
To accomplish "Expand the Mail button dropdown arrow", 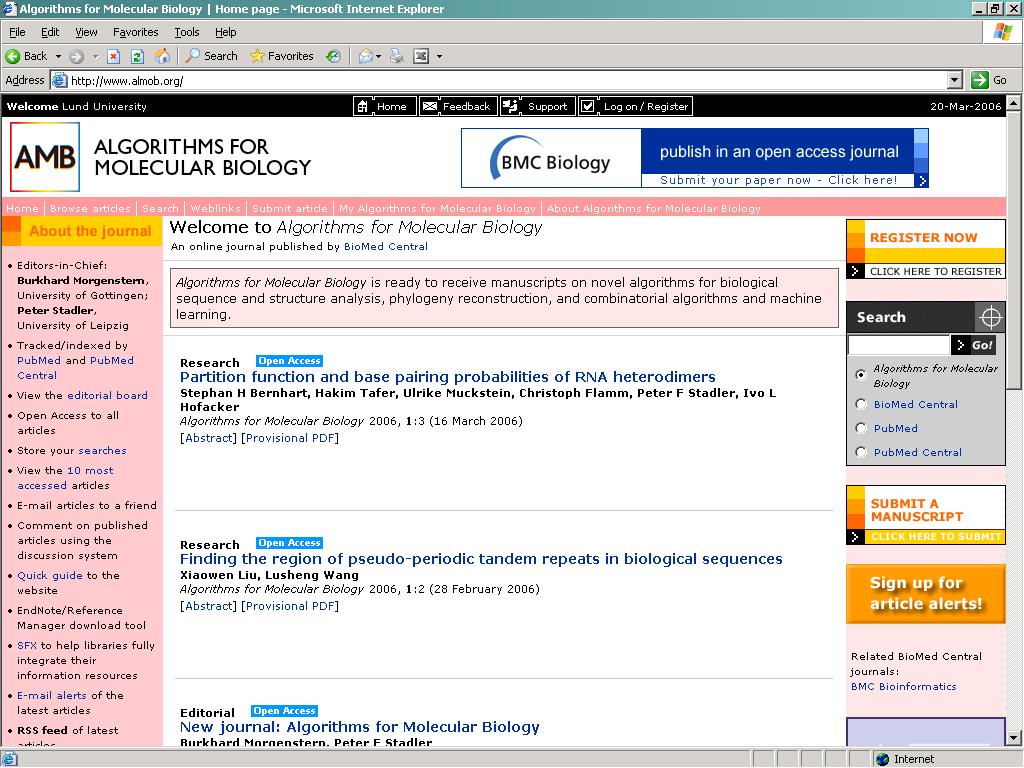I will [x=378, y=56].
